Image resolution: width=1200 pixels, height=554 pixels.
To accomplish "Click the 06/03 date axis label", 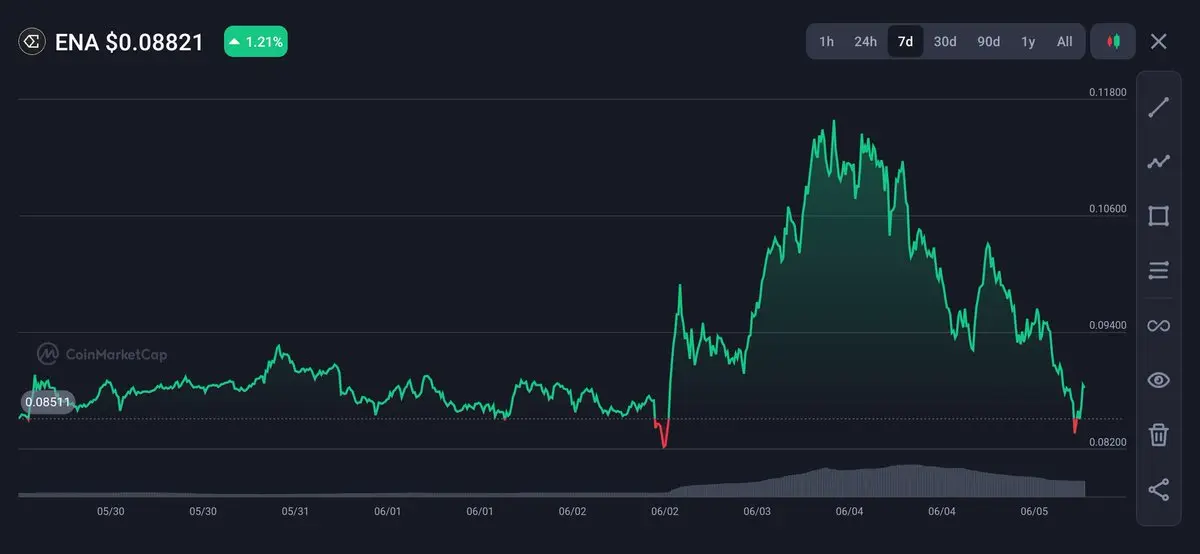I will [757, 511].
